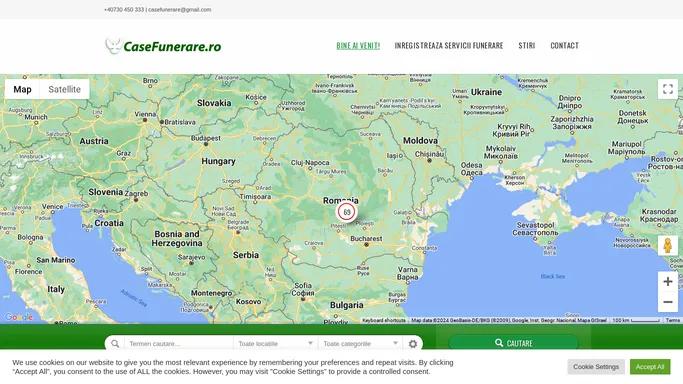Click the Google logo on map
Image resolution: width=683 pixels, height=384 pixels.
tap(19, 317)
